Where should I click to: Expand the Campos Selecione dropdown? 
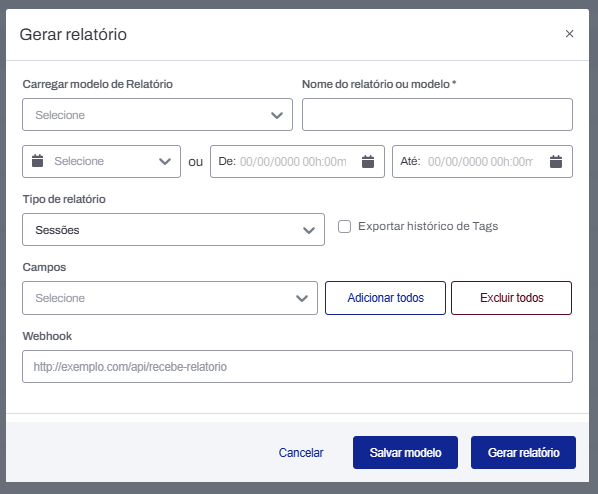click(x=170, y=298)
